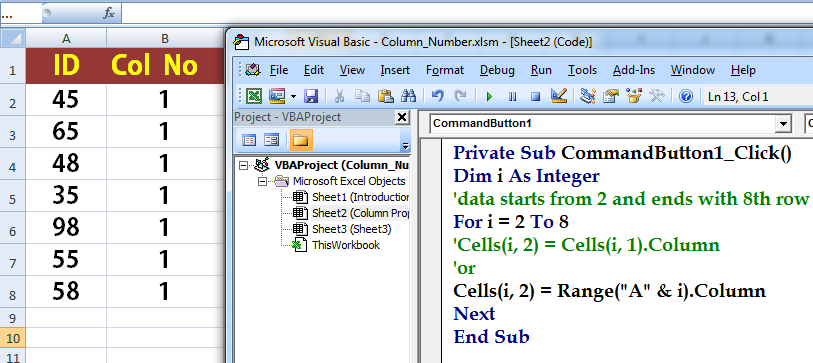
Task: Close the Project - VBAProject panel
Action: 402,118
